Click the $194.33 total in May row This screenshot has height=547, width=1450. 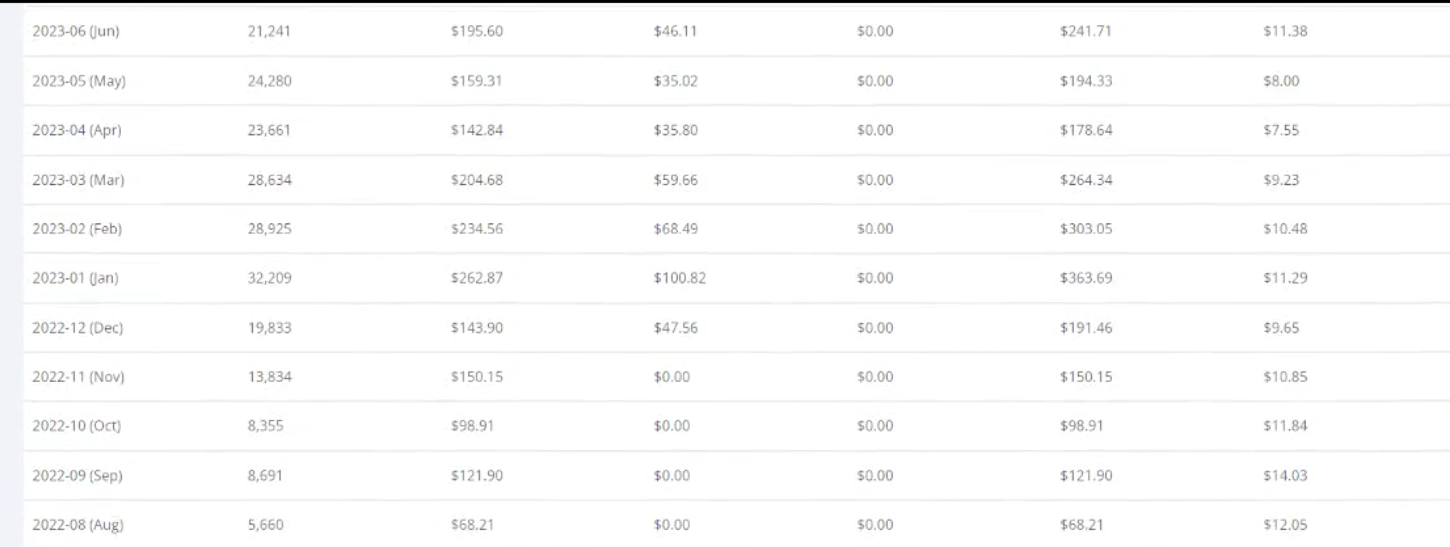(x=1086, y=81)
